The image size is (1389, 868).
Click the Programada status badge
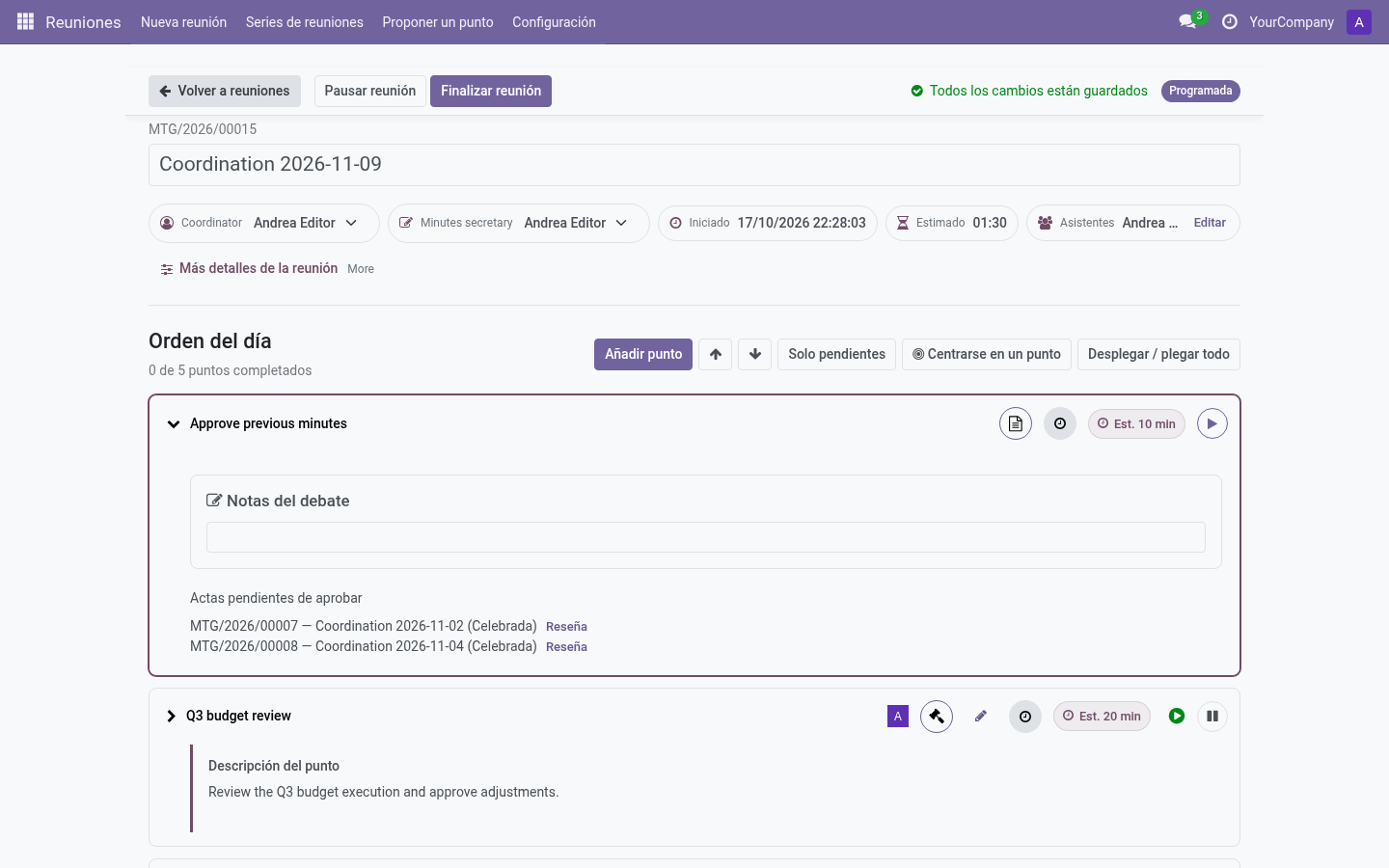coord(1201,91)
